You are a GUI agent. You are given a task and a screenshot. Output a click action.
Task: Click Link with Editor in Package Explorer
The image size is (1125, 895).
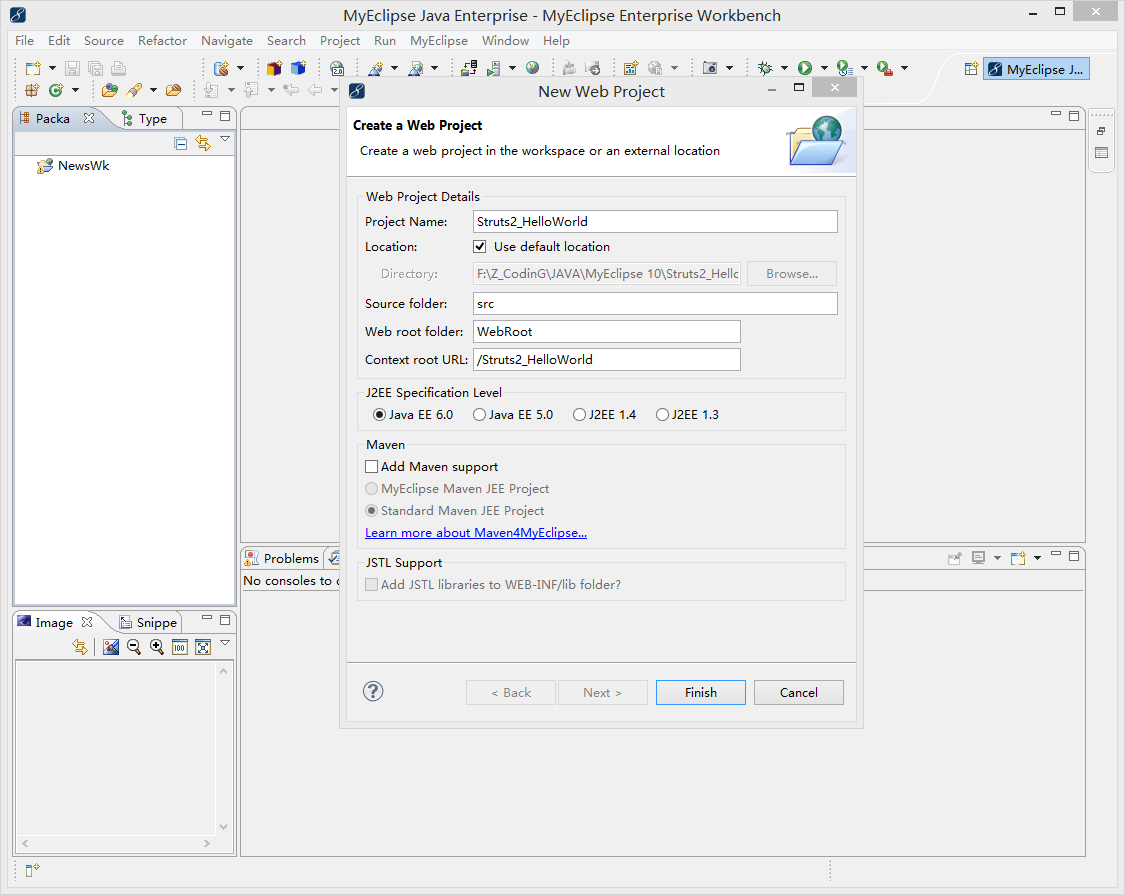click(x=203, y=144)
